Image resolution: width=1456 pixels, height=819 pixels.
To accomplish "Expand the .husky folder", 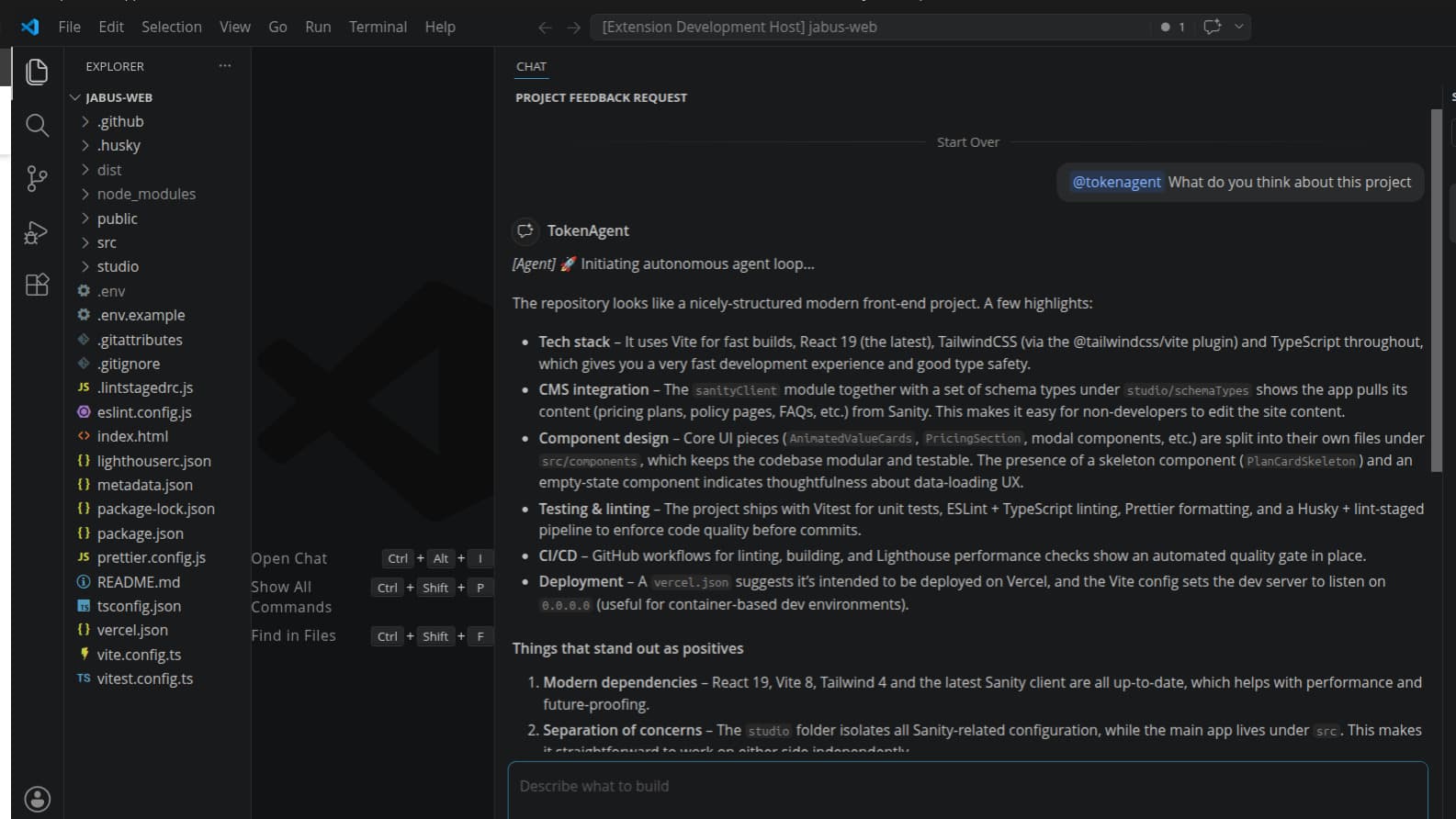I will point(85,145).
